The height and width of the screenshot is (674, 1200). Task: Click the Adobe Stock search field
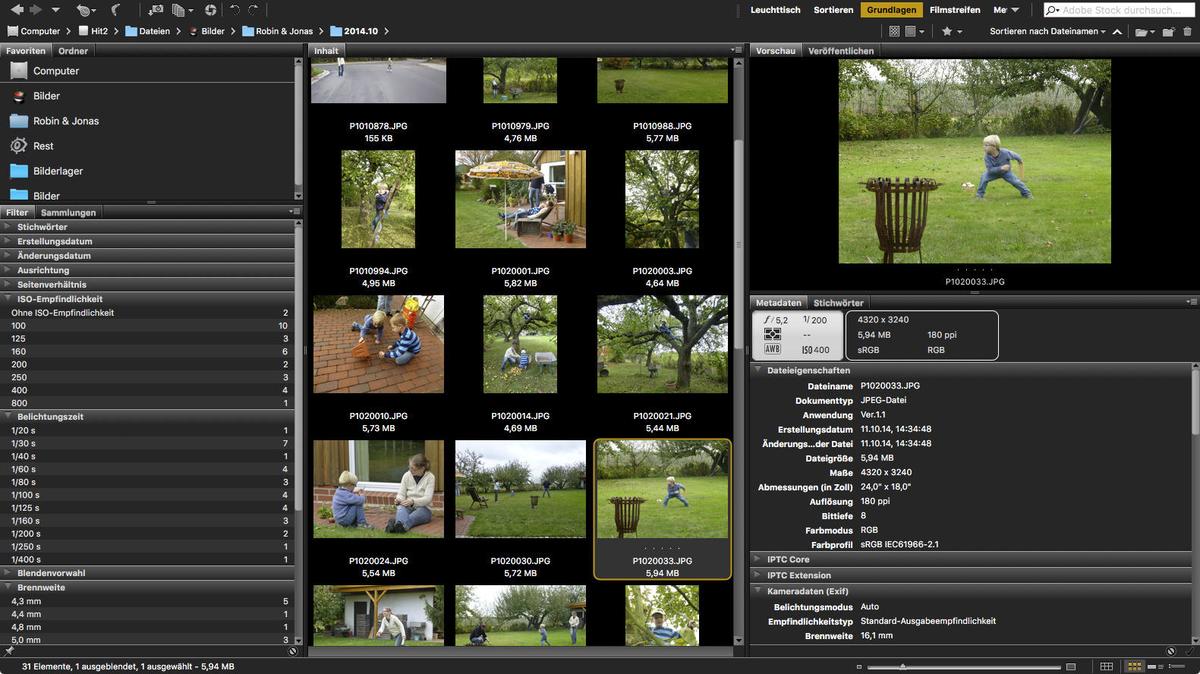(x=1118, y=10)
